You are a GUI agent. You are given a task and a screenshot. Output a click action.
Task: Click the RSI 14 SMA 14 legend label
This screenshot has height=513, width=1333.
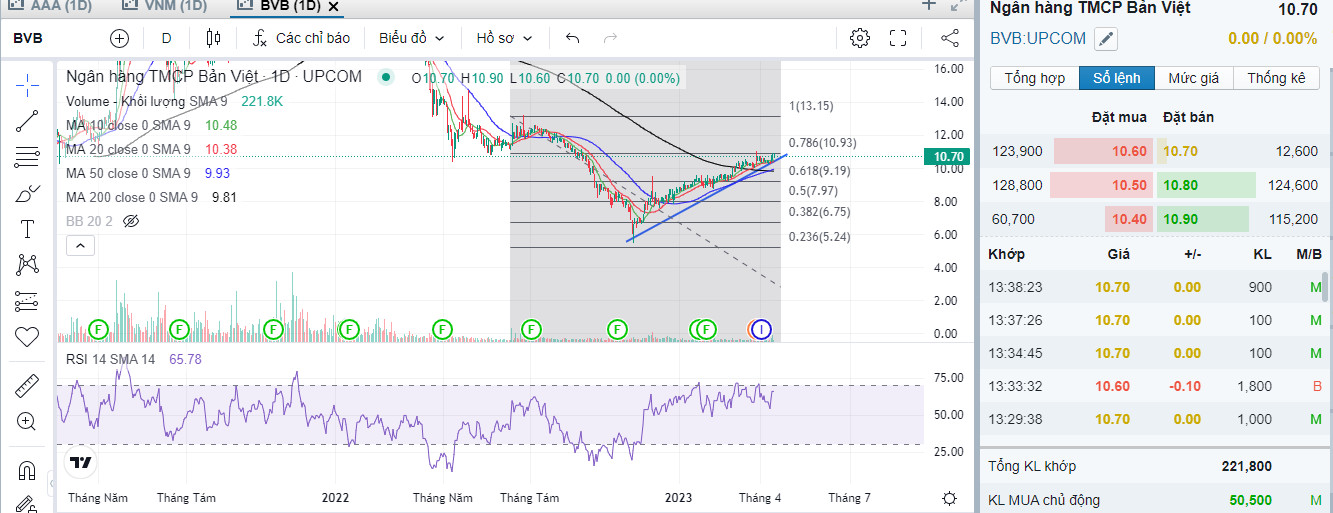point(110,359)
